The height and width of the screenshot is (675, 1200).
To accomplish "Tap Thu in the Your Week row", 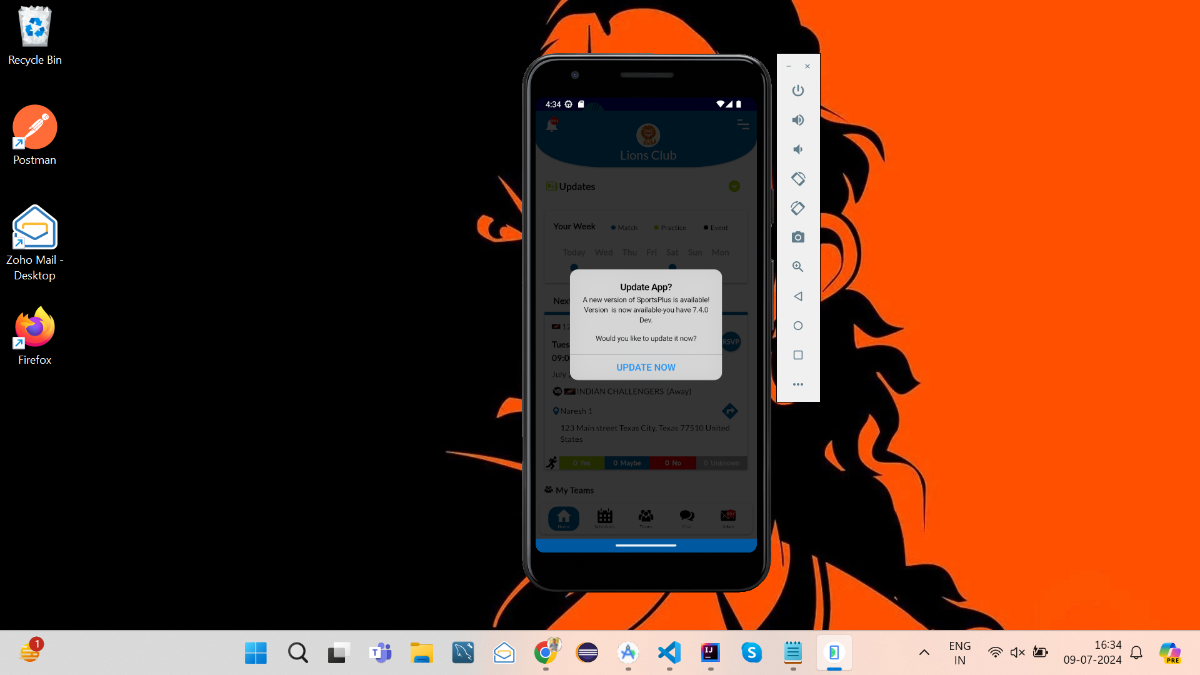I will 629,252.
